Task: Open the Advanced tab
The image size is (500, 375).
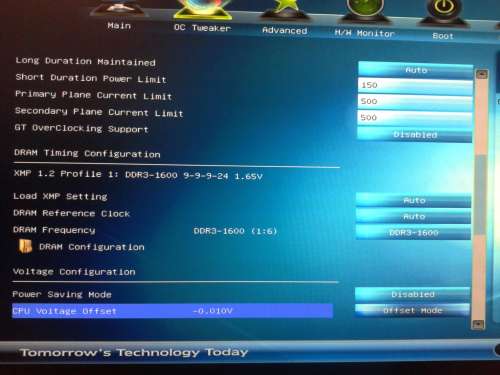Action: (284, 31)
